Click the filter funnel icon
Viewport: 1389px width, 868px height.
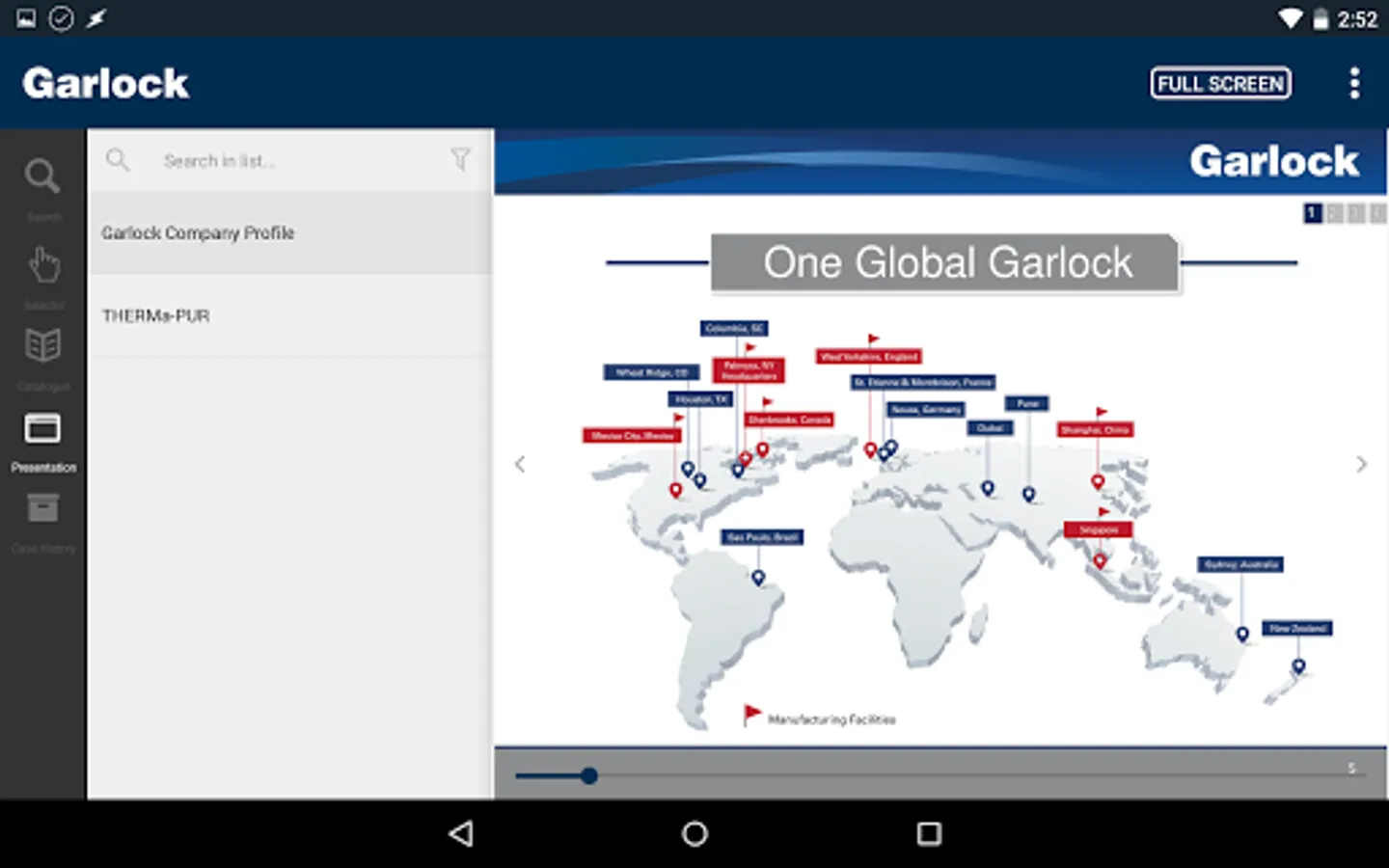tap(461, 159)
